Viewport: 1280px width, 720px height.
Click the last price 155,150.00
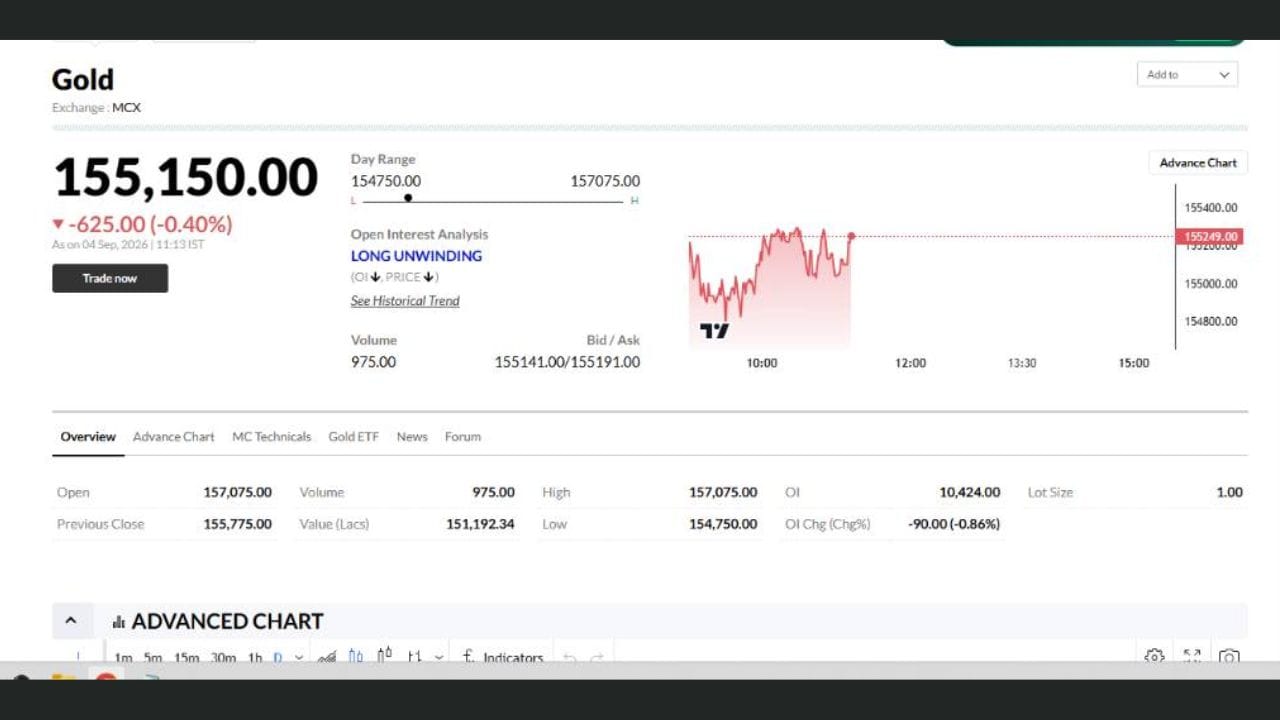pos(185,178)
